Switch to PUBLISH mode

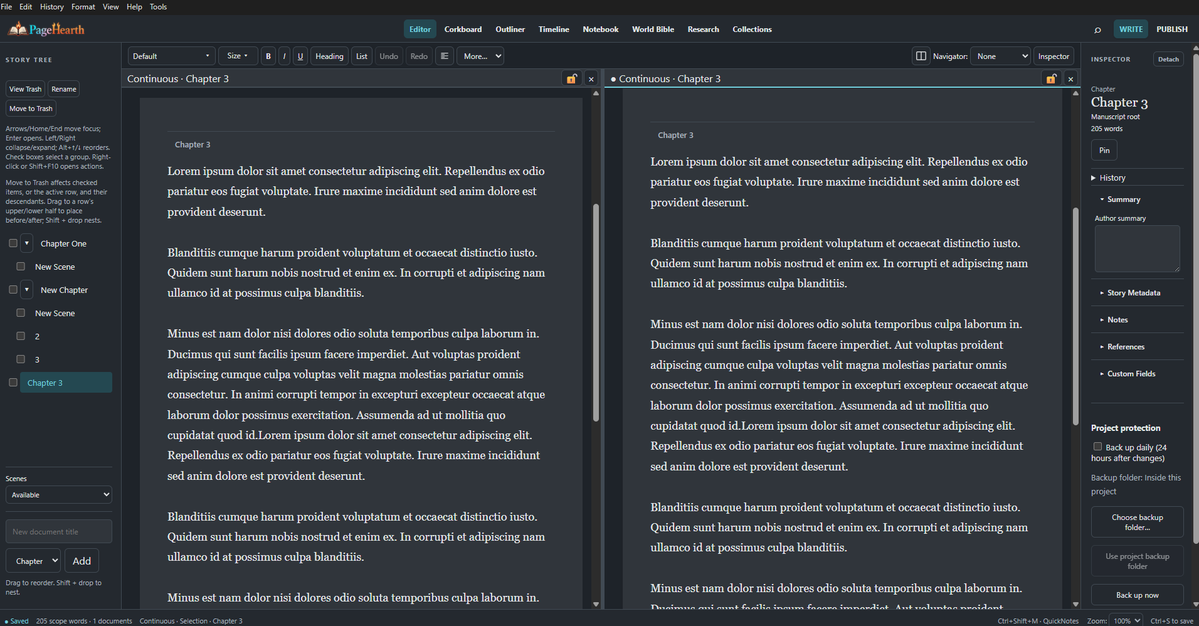coord(1171,29)
